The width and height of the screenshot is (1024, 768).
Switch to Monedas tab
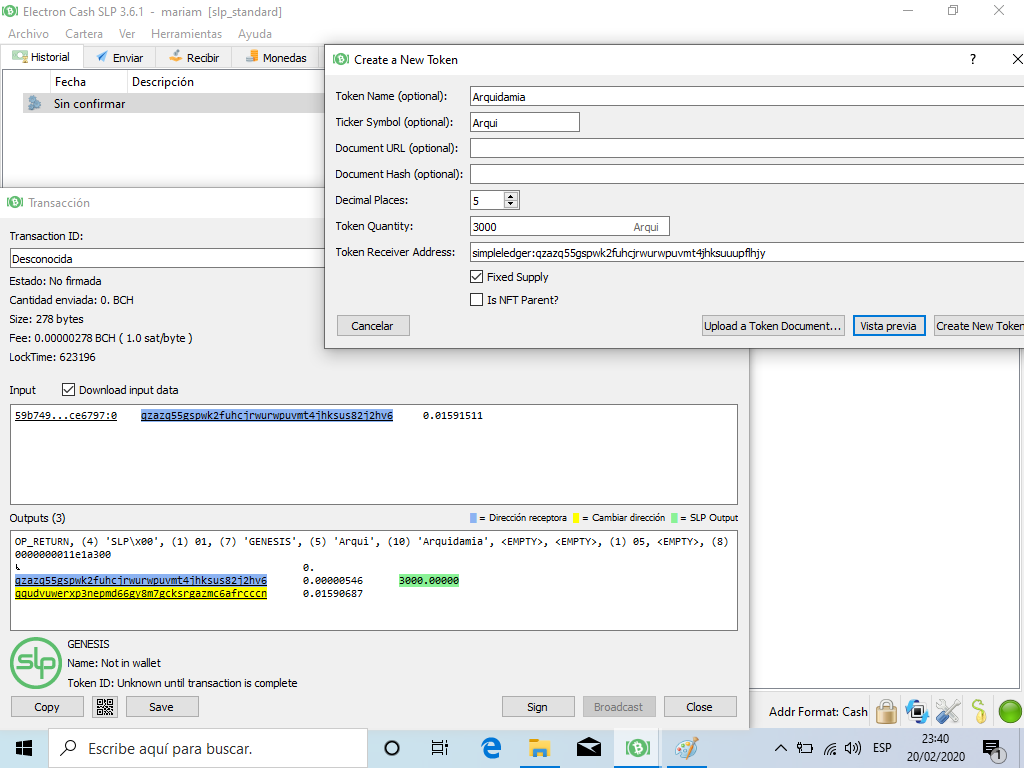tap(276, 57)
